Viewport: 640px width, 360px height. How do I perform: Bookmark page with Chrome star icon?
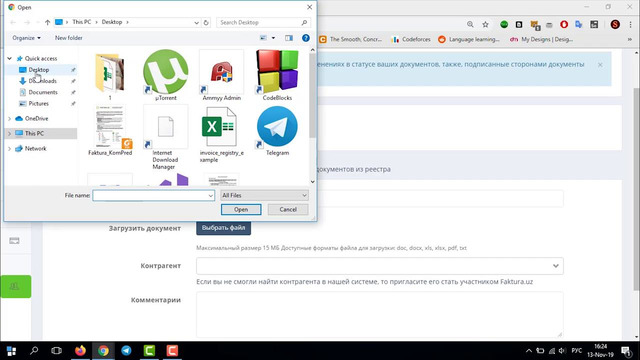(x=485, y=24)
